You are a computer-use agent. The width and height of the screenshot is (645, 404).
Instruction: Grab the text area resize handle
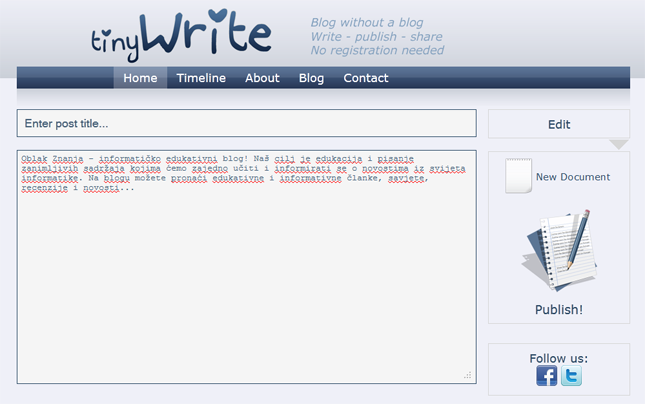[x=467, y=375]
